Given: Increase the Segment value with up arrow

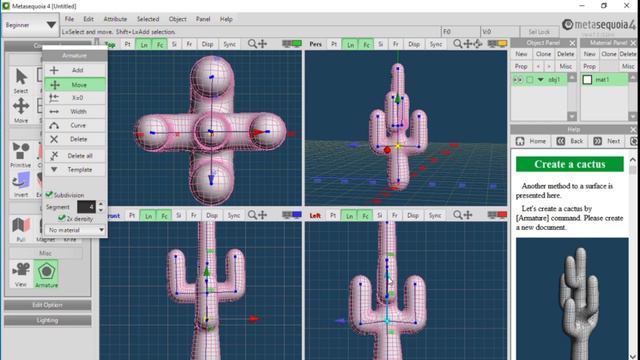Looking at the screenshot, I should point(101,203).
